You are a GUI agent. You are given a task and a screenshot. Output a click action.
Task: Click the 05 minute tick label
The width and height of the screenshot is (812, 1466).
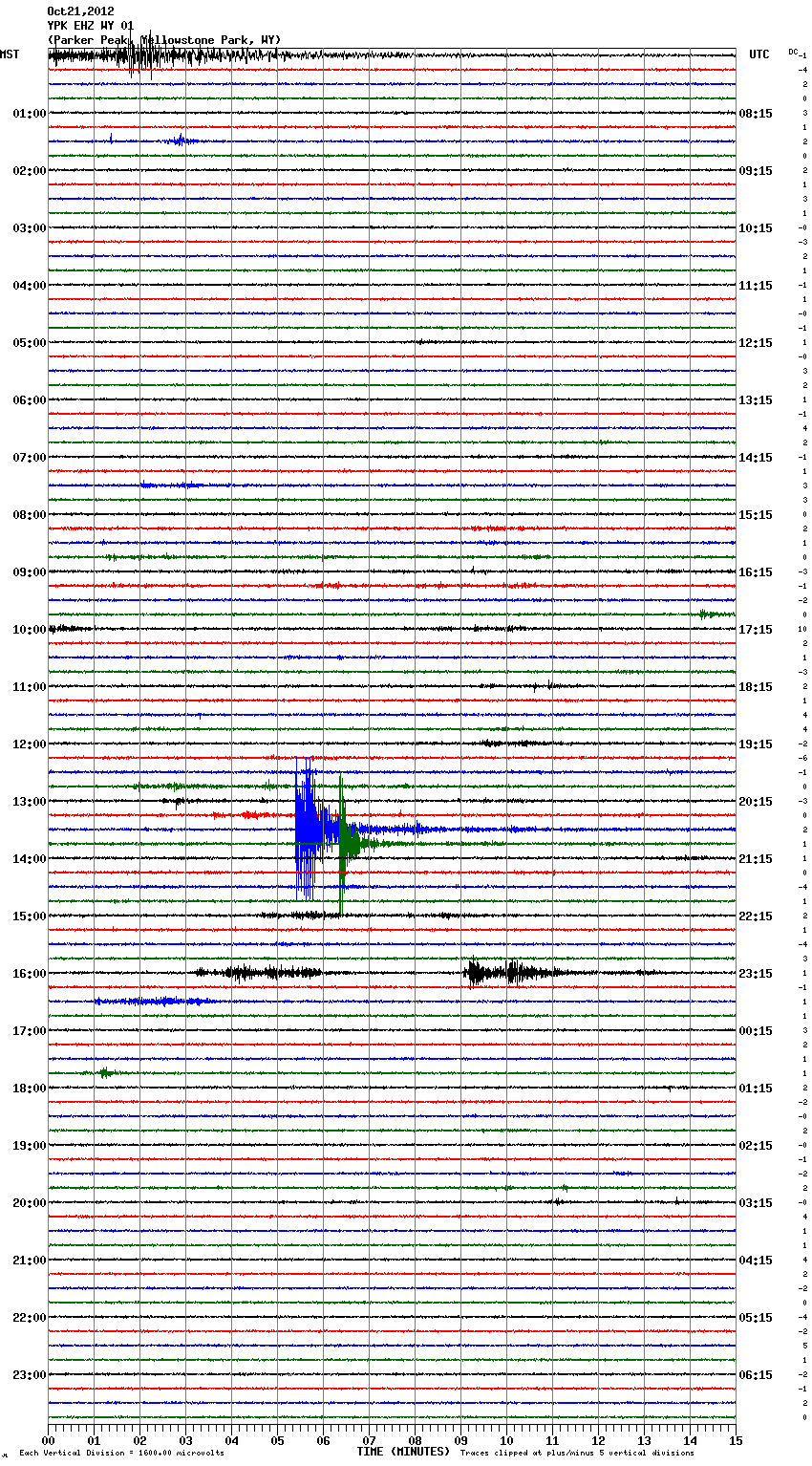click(x=277, y=1440)
